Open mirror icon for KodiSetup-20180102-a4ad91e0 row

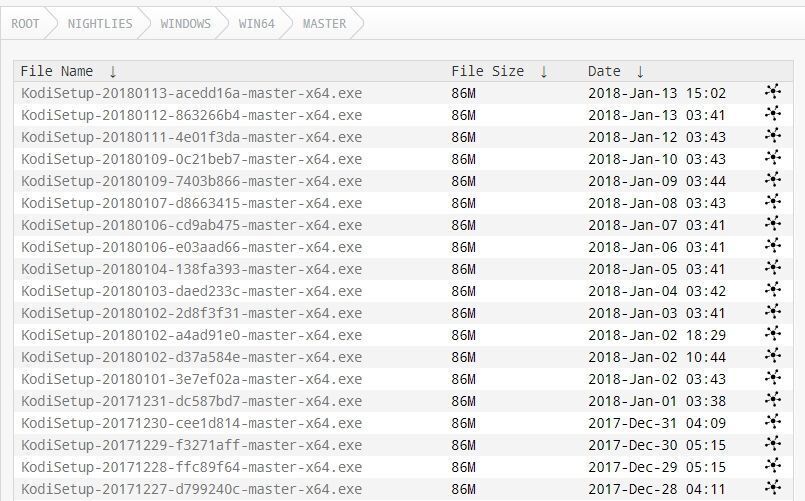[x=772, y=335]
